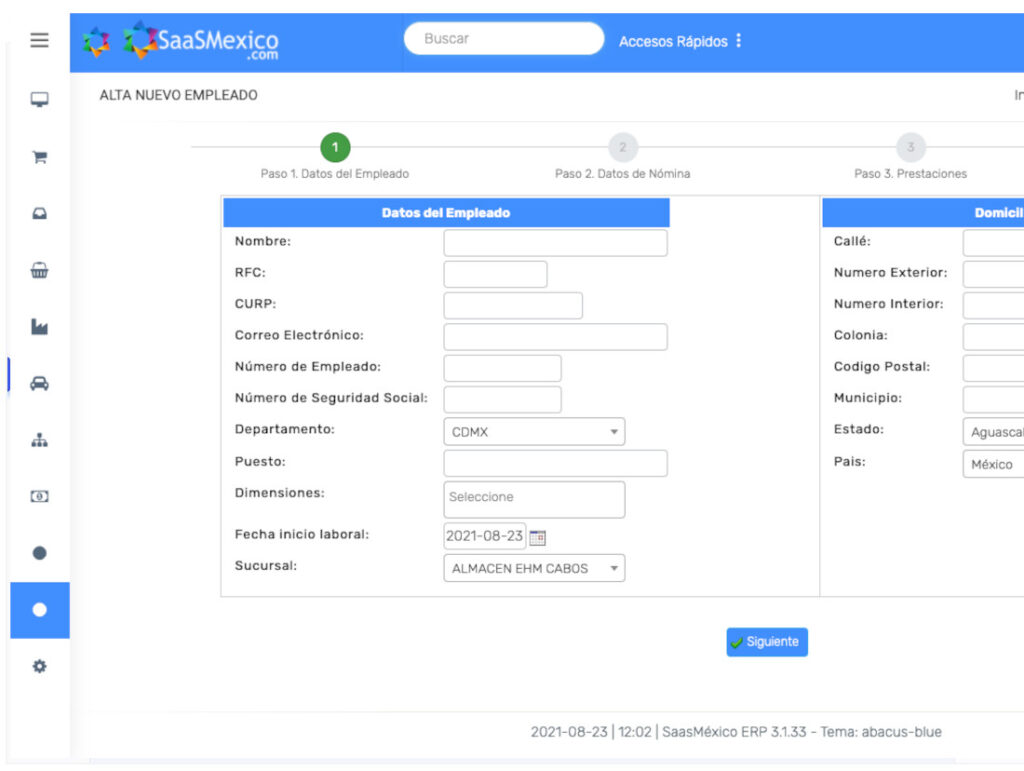This screenshot has height=771, width=1024.
Task: Go to Paso 2 Datos de Nómina step
Action: click(x=622, y=148)
